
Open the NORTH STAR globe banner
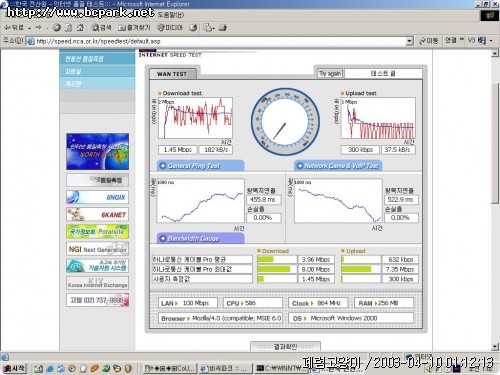pyautogui.click(x=97, y=152)
